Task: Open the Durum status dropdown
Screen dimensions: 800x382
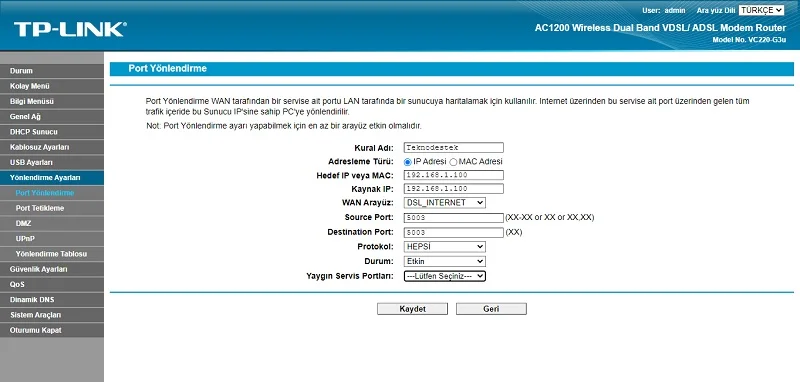Action: (444, 262)
